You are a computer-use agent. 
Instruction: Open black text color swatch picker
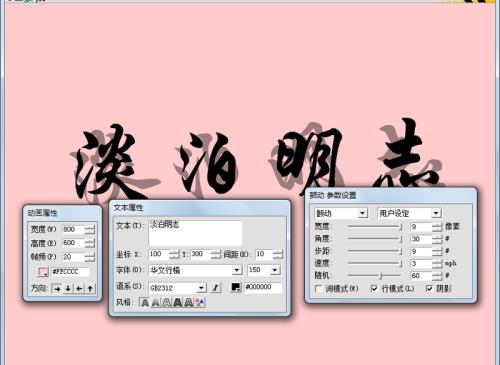click(x=236, y=287)
